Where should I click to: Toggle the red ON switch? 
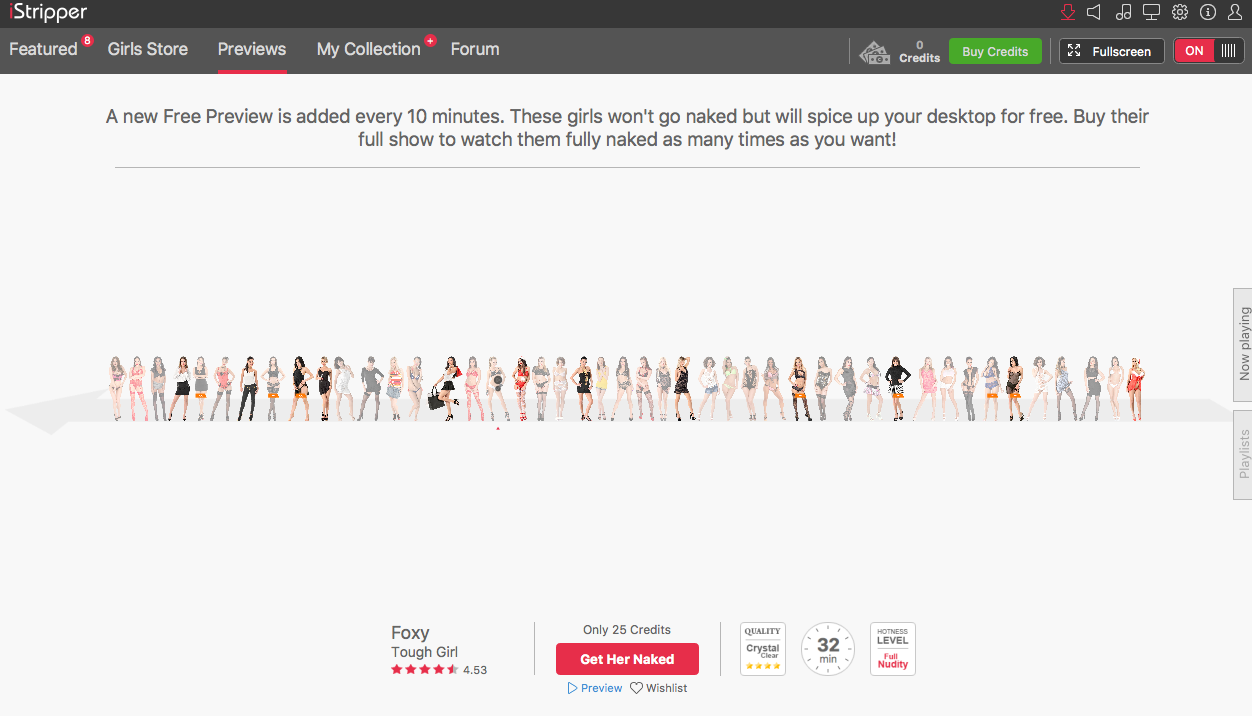pos(1208,51)
